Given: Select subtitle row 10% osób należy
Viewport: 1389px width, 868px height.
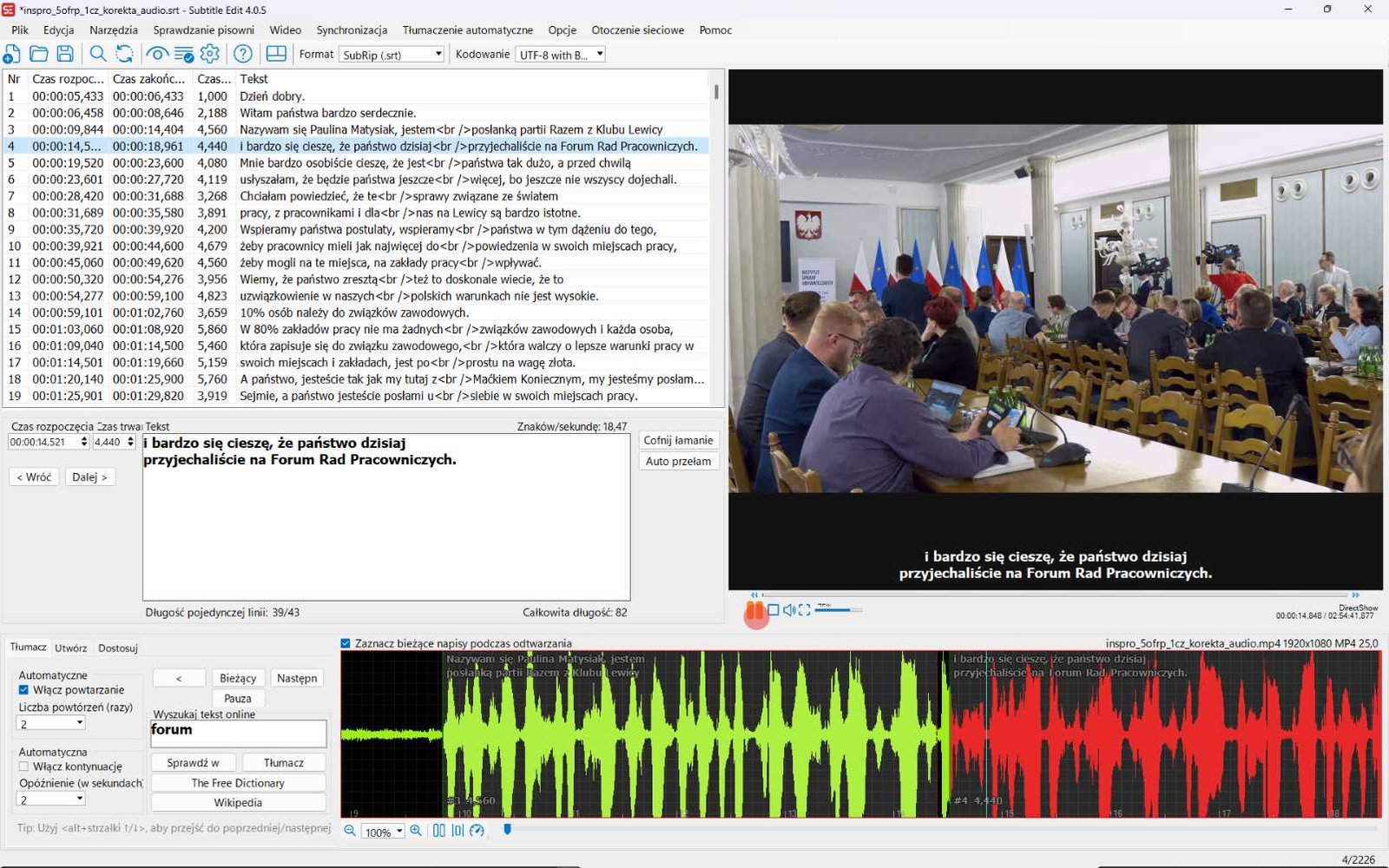Looking at the screenshot, I should [356, 312].
